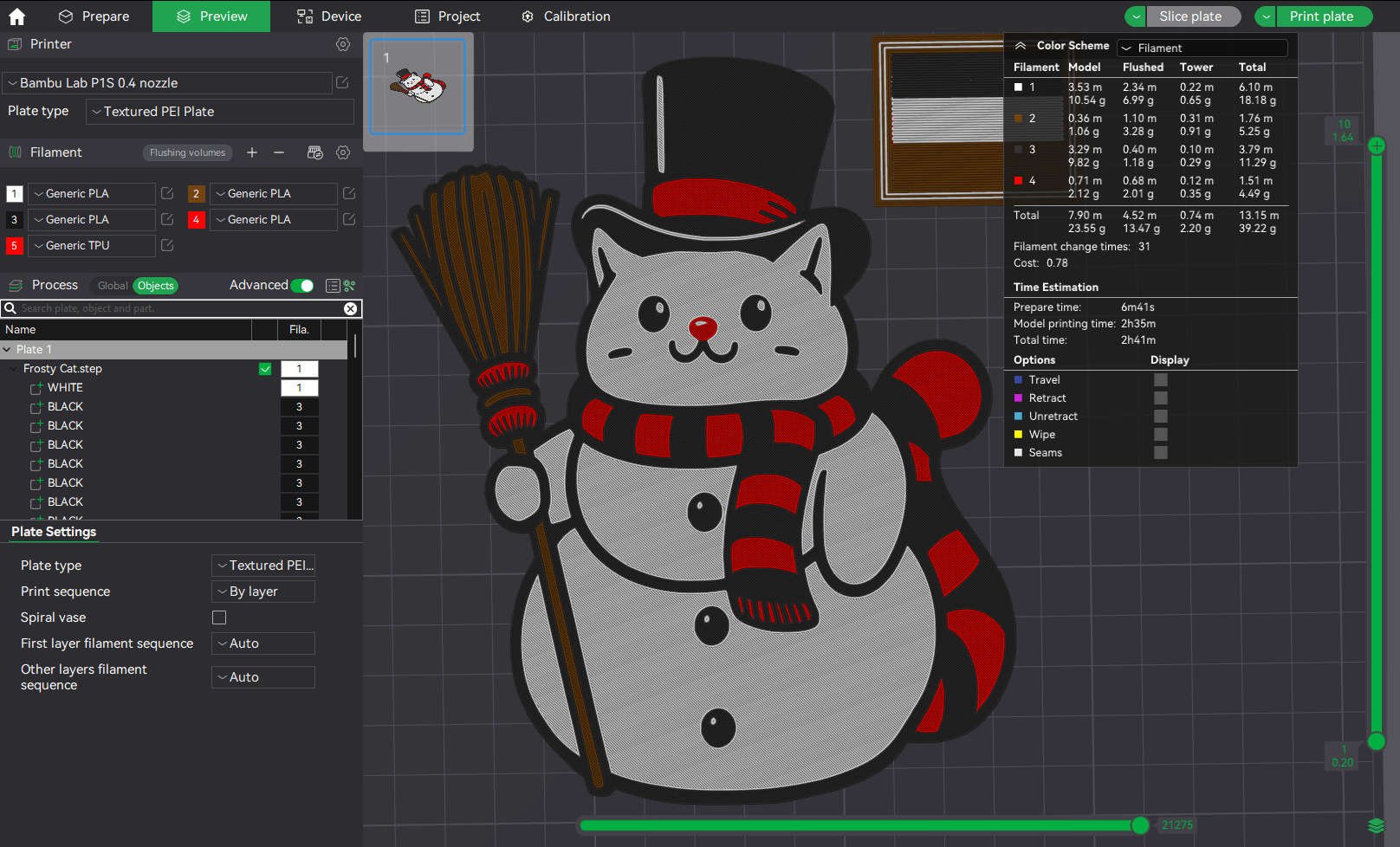Switch process scope to Global

point(113,286)
